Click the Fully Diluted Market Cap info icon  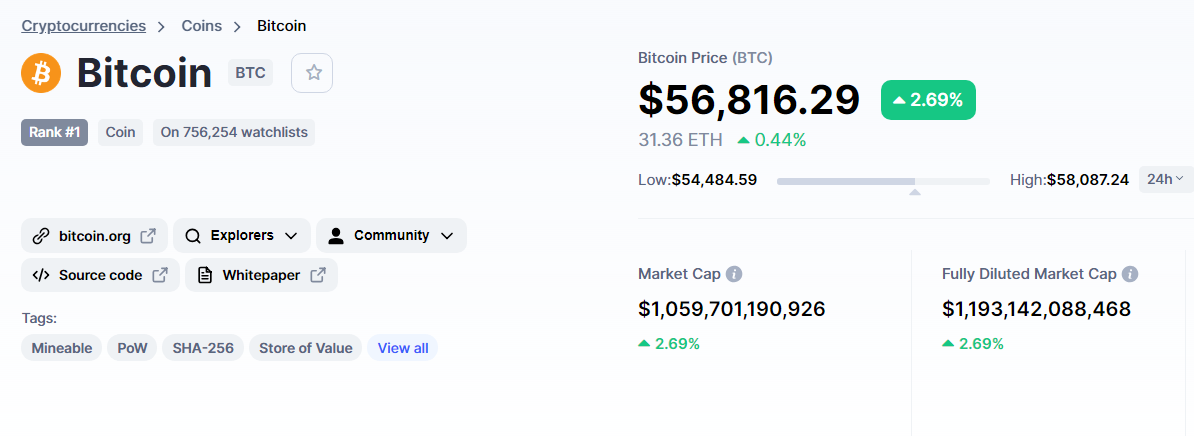pyautogui.click(x=1130, y=274)
